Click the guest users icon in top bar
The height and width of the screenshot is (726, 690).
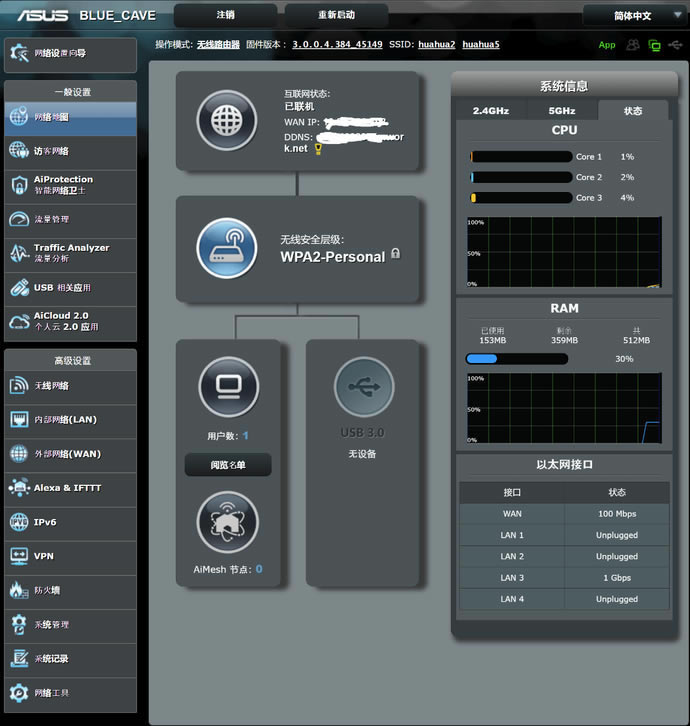tap(633, 45)
